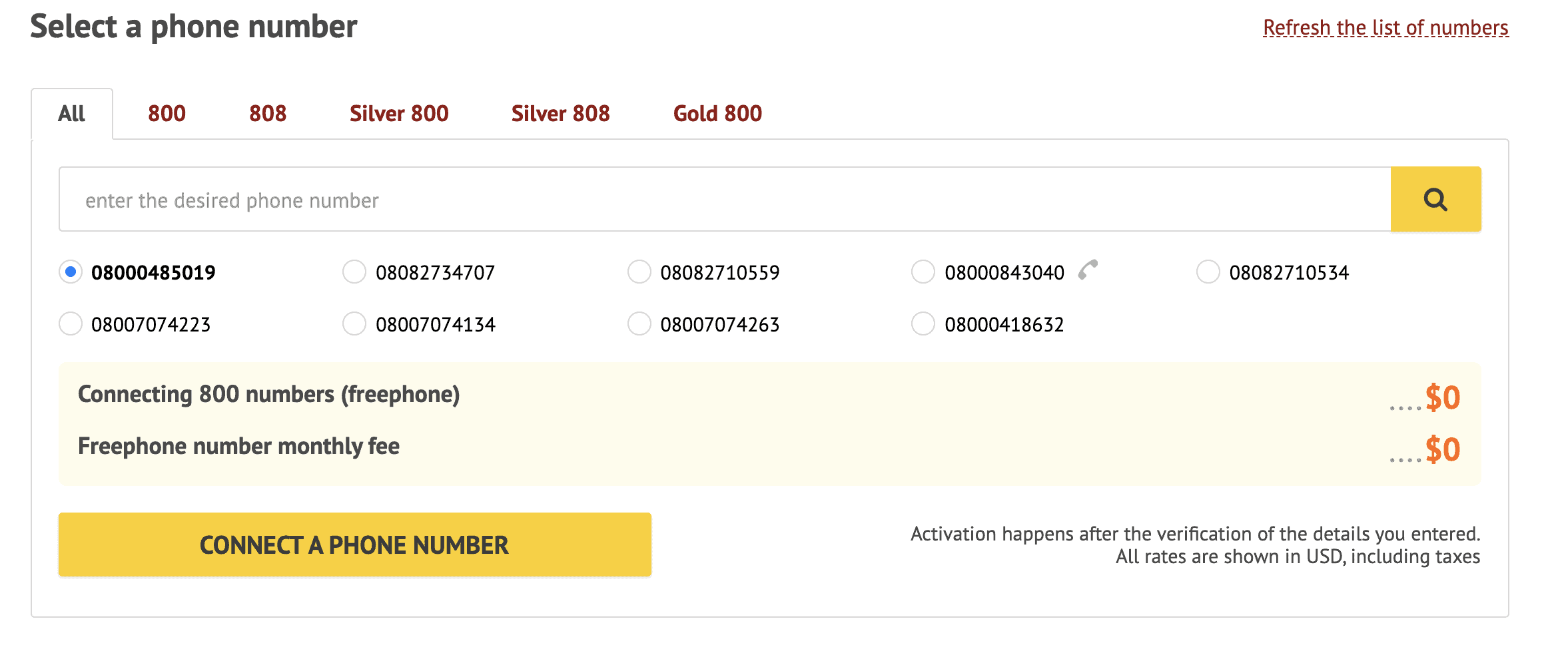Choose phone number 08082734707
Image resolution: width=1568 pixels, height=655 pixels.
(354, 272)
